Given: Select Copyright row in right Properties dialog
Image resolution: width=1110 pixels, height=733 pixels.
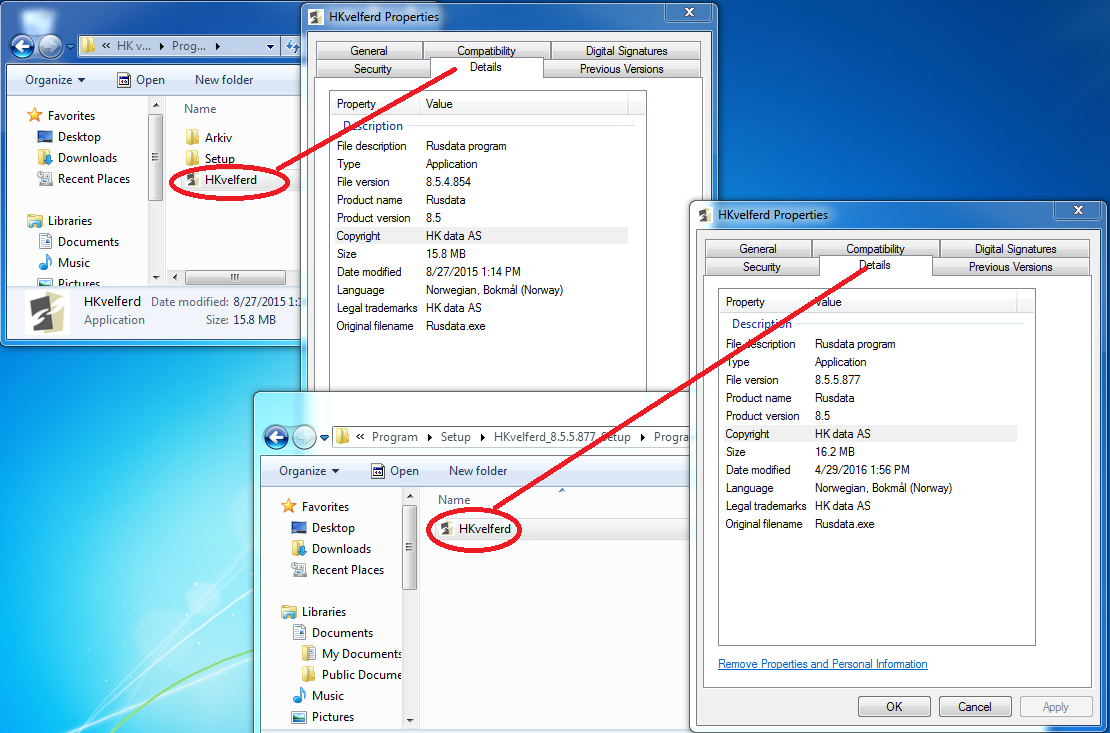Looking at the screenshot, I should click(870, 434).
